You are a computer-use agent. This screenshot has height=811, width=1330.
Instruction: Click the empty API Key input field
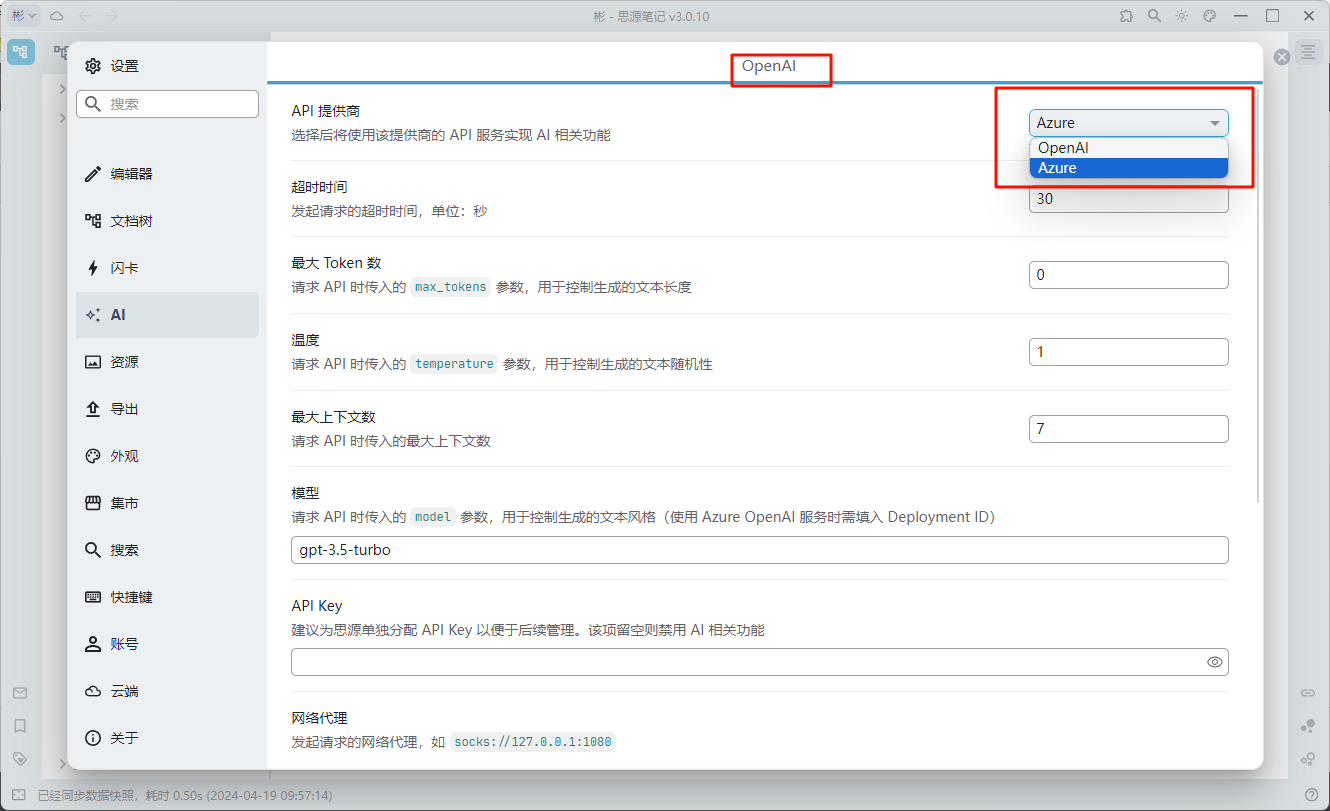pos(759,662)
